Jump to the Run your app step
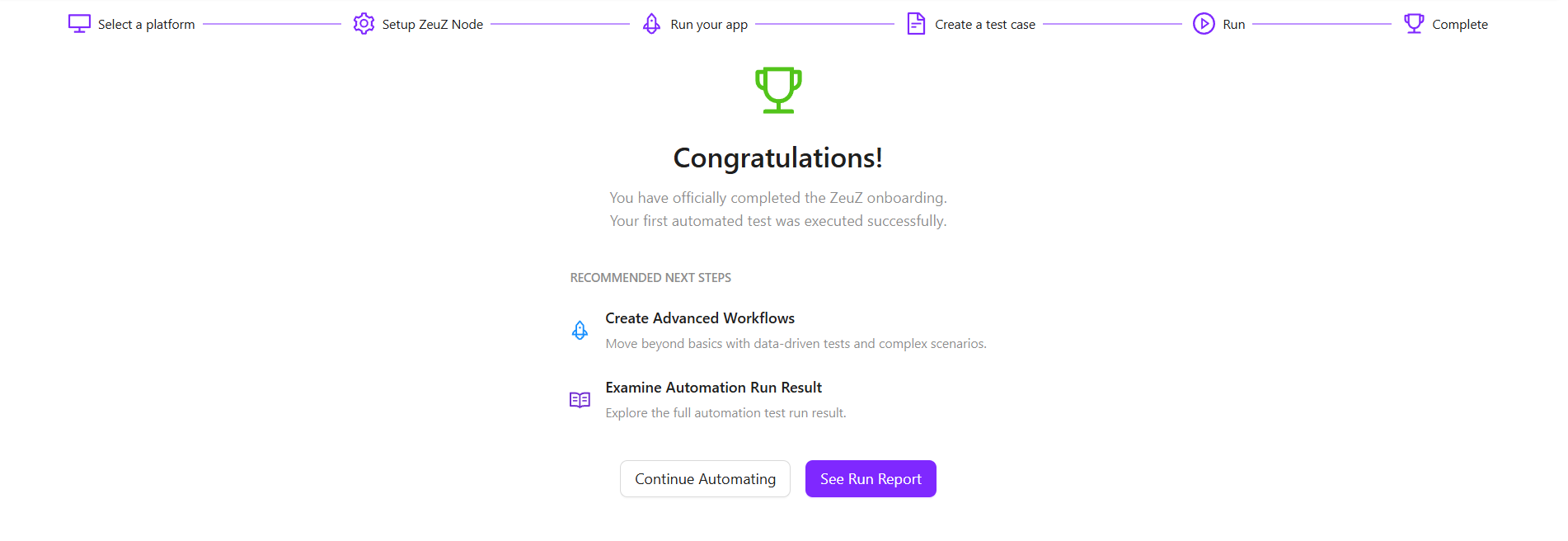Viewport: 1568px width, 541px height. click(709, 25)
